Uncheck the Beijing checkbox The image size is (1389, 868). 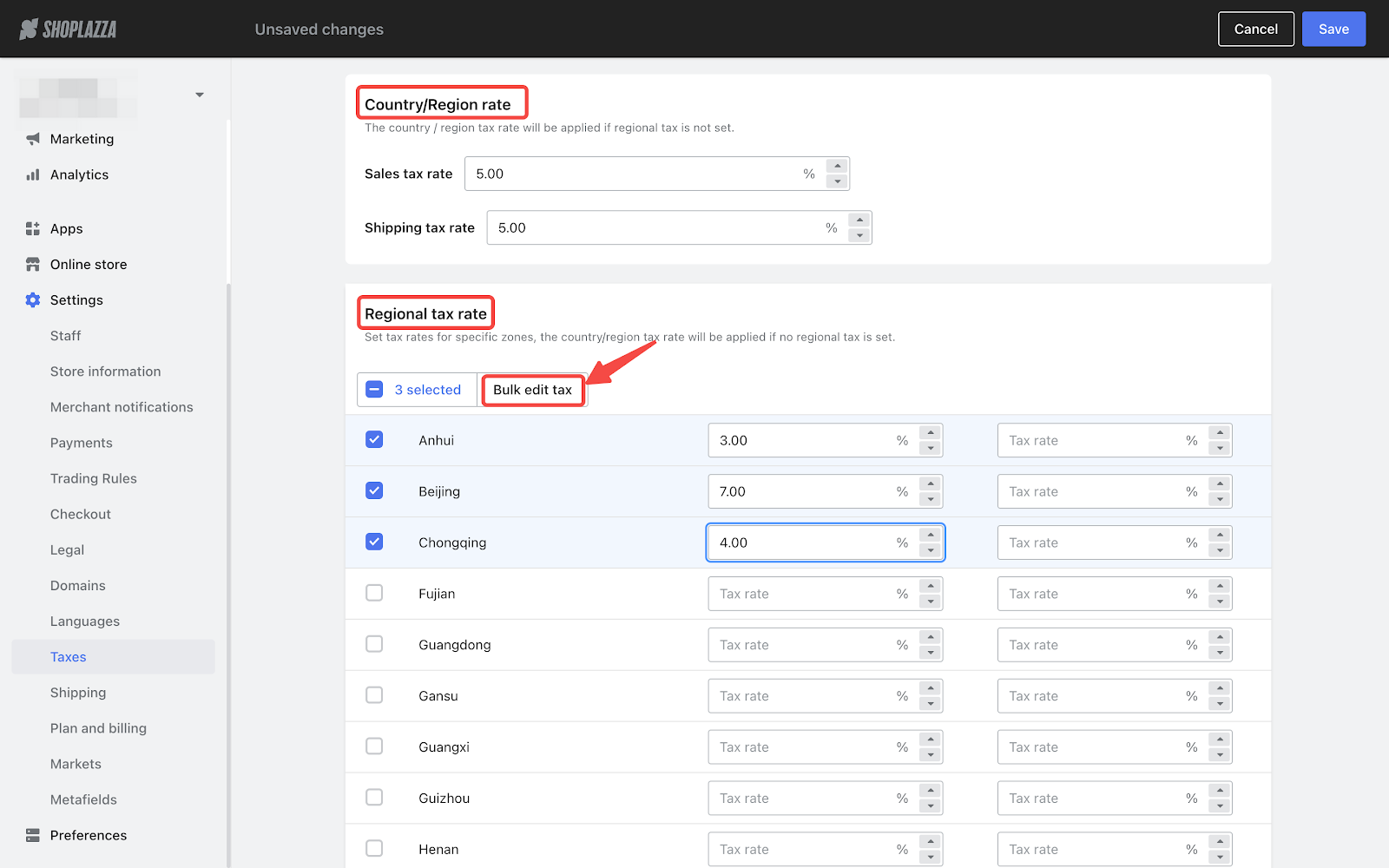click(374, 490)
